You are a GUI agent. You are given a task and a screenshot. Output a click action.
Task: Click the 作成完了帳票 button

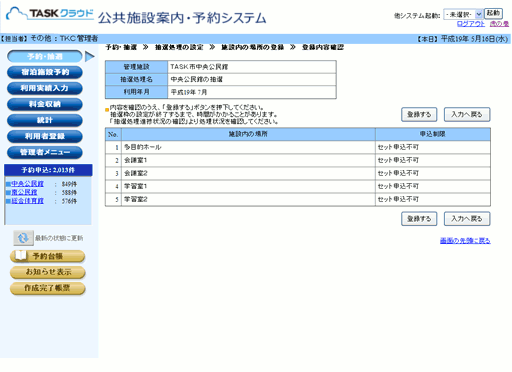pos(47,288)
